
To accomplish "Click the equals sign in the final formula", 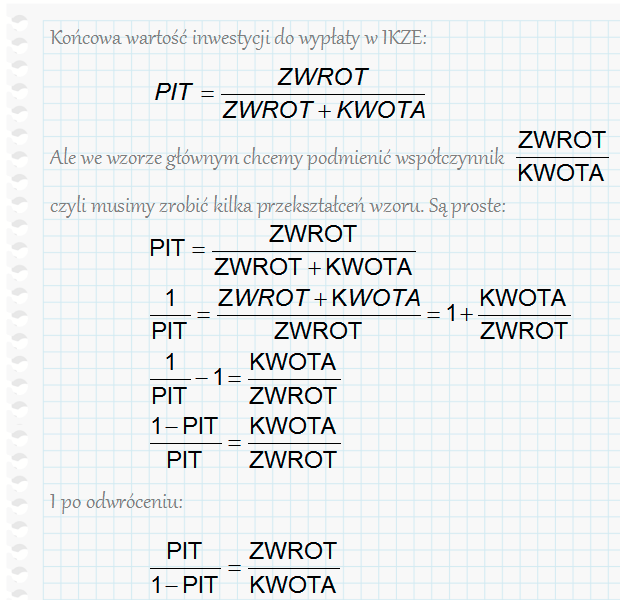I will pyautogui.click(x=234, y=568).
